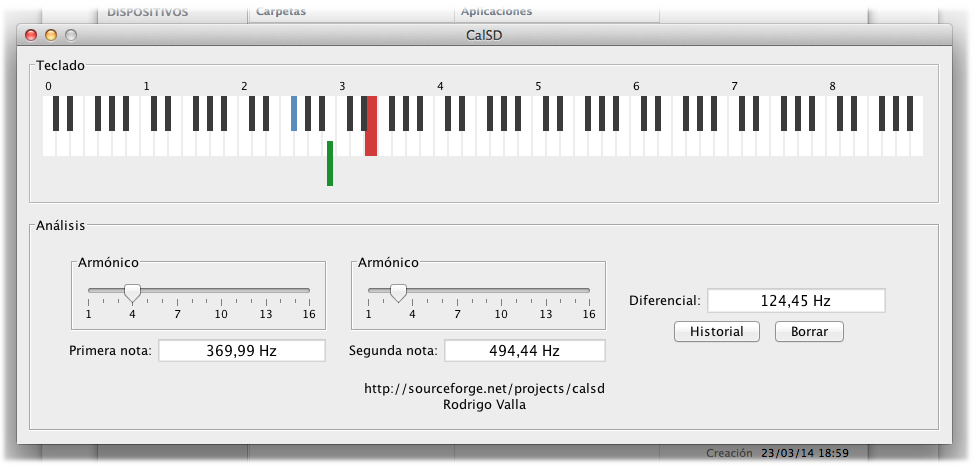The width and height of the screenshot is (976, 466).
Task: Click octave number 8 above the piano keyboard
Action: (x=832, y=86)
